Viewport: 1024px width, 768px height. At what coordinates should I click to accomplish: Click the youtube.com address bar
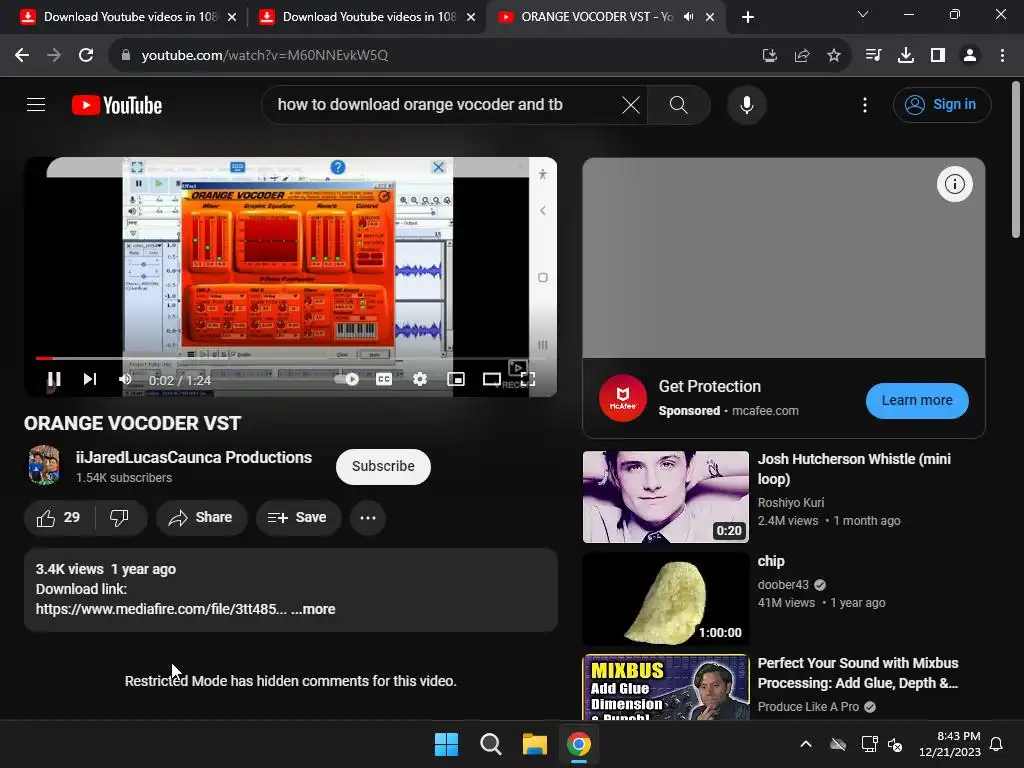[x=264, y=56]
